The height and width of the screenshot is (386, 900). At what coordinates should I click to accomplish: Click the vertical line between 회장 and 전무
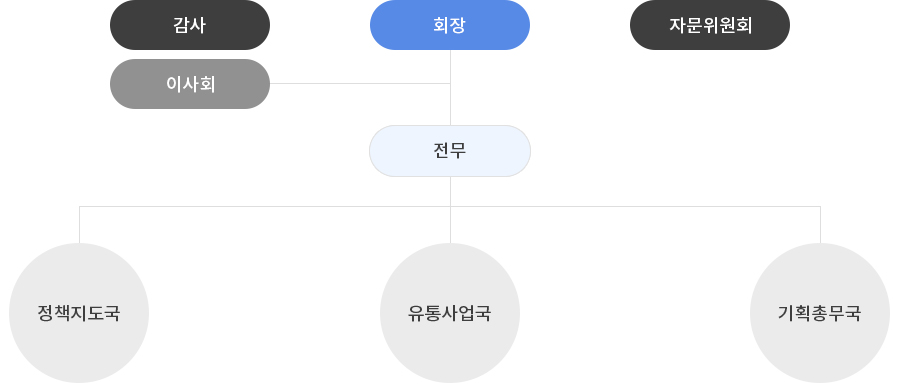pos(451,87)
